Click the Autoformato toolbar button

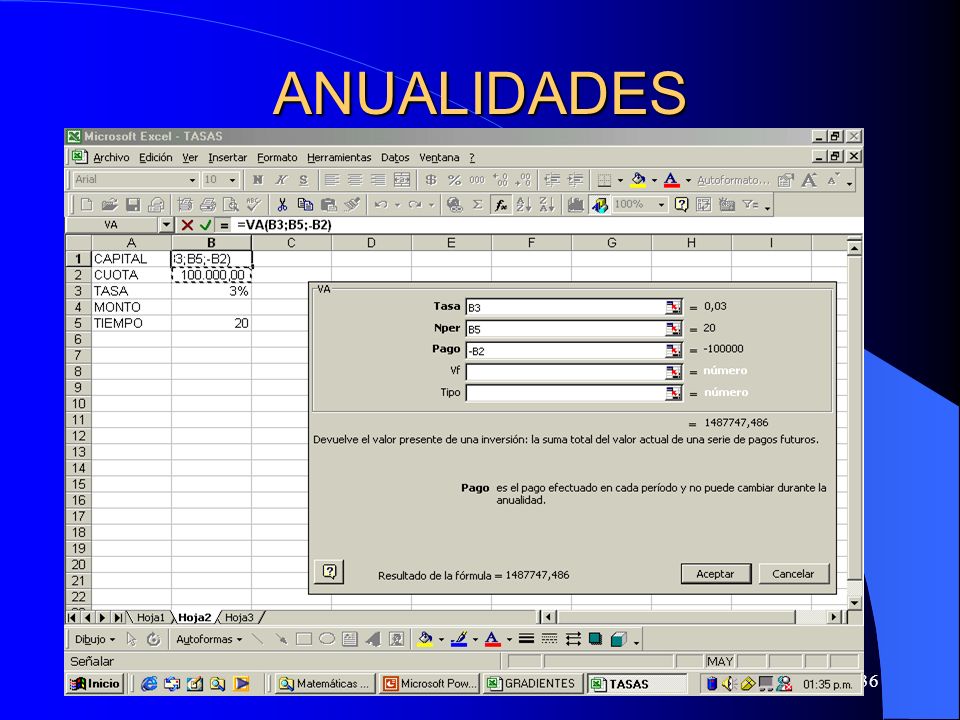(733, 180)
